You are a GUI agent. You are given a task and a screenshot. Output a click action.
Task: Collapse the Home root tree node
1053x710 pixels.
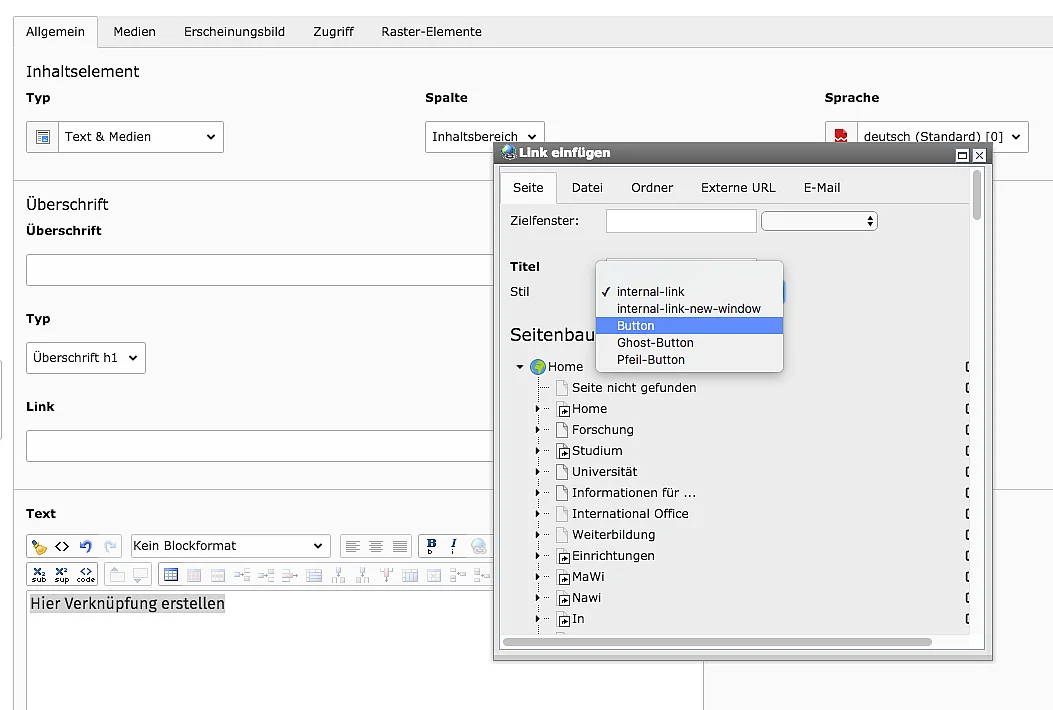[519, 367]
